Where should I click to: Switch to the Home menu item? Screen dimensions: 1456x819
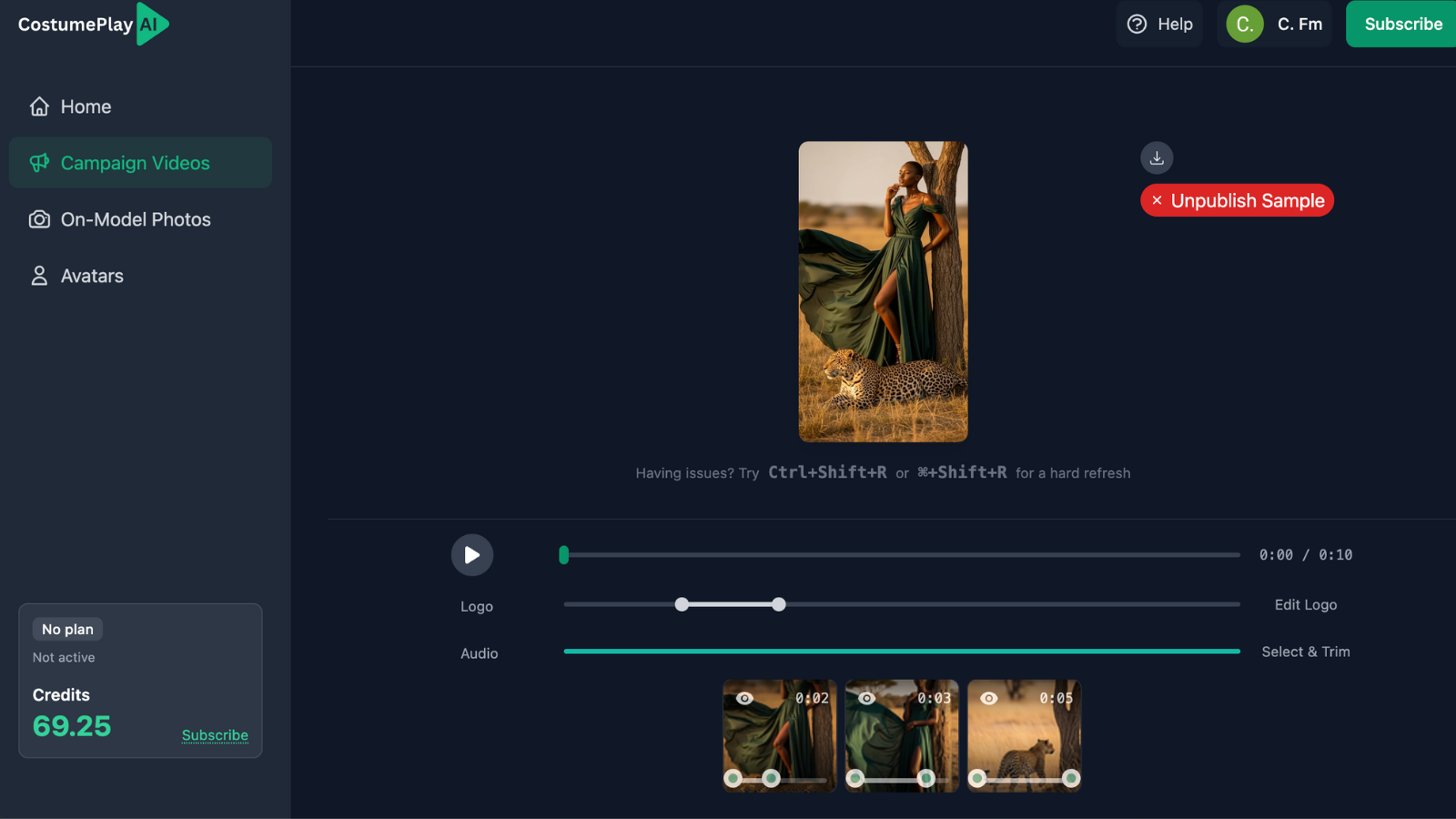(85, 106)
